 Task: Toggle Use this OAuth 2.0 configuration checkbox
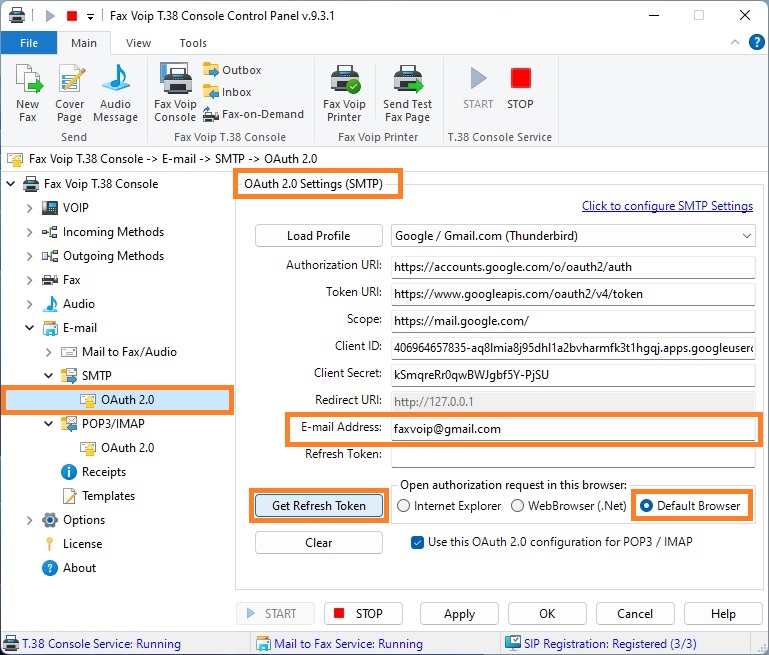tap(417, 542)
